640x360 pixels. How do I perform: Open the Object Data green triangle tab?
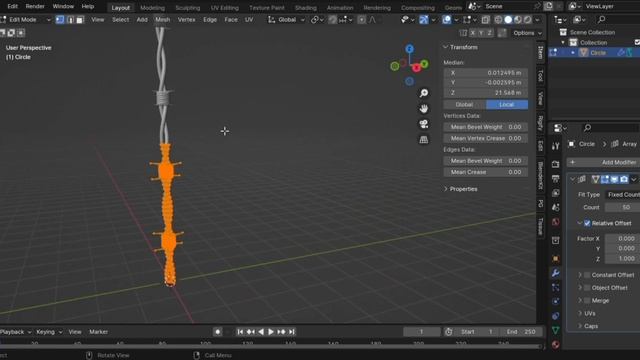556,330
